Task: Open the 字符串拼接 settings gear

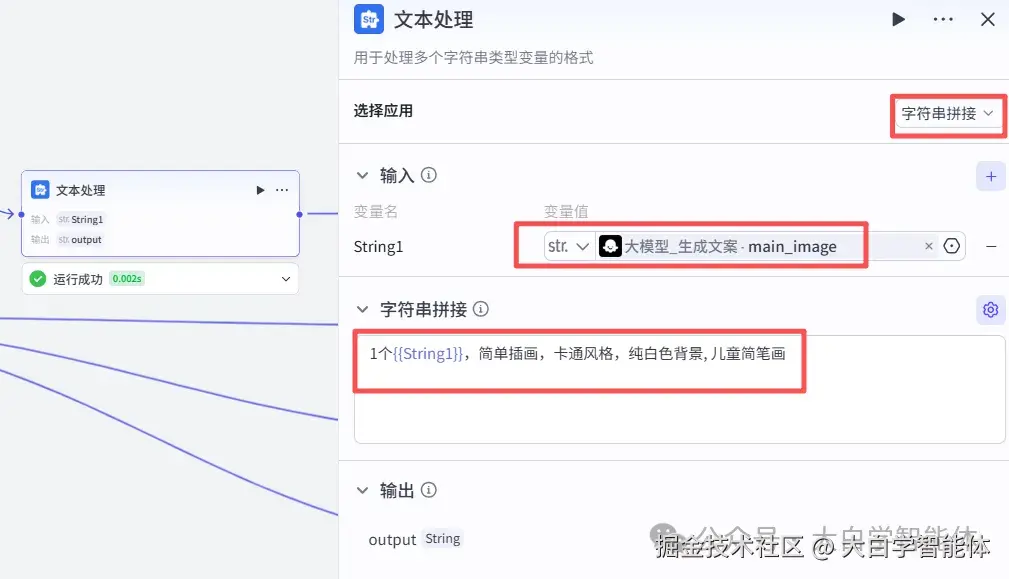Action: [x=990, y=309]
